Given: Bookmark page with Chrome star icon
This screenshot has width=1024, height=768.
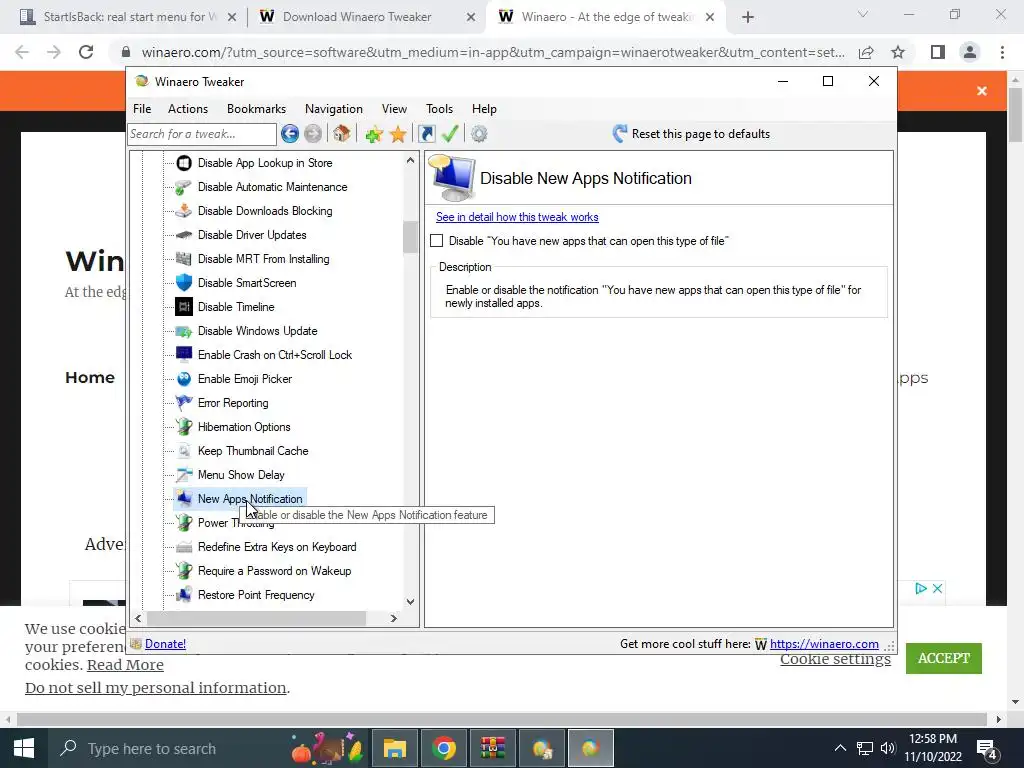Looking at the screenshot, I should 898,52.
